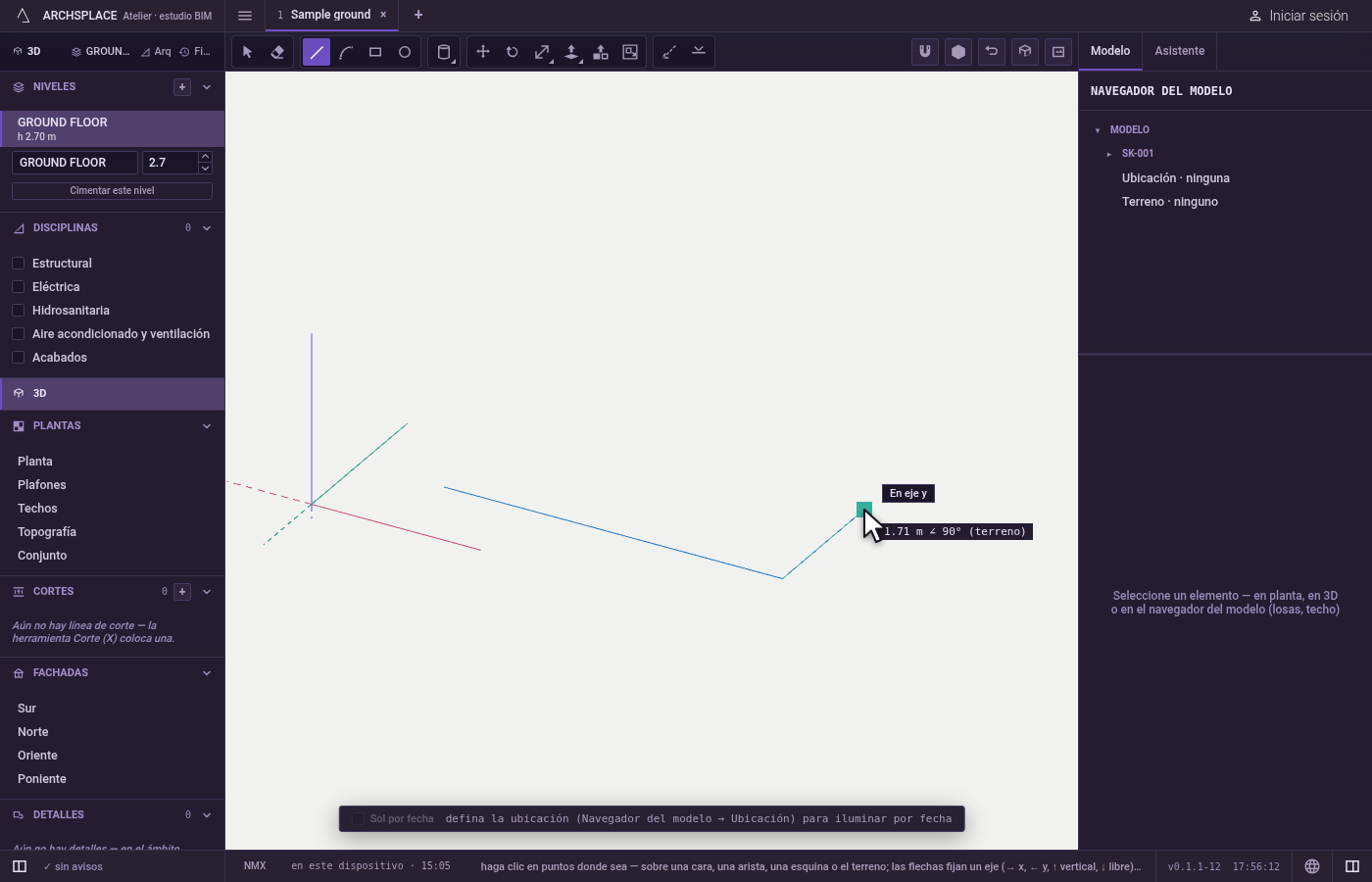The width and height of the screenshot is (1372, 882).
Task: Select the rotate tool
Action: click(x=513, y=52)
